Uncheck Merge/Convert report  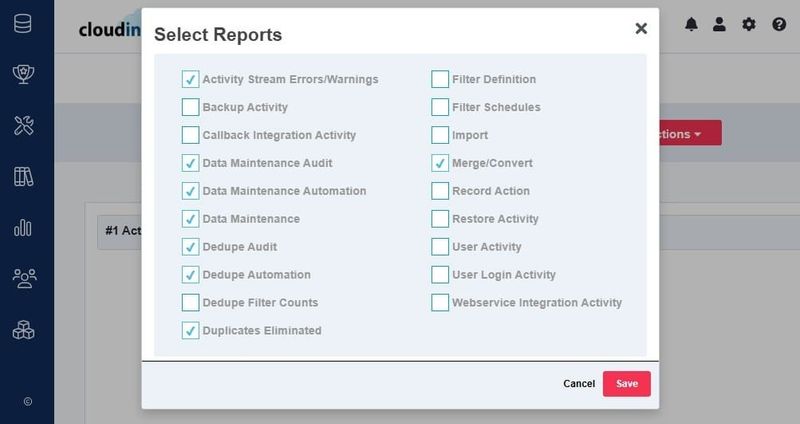coord(440,163)
